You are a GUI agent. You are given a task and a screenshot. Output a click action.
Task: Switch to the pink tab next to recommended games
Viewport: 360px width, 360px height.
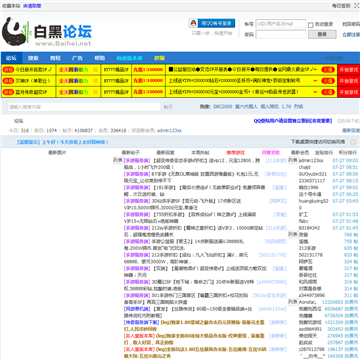tap(271, 153)
